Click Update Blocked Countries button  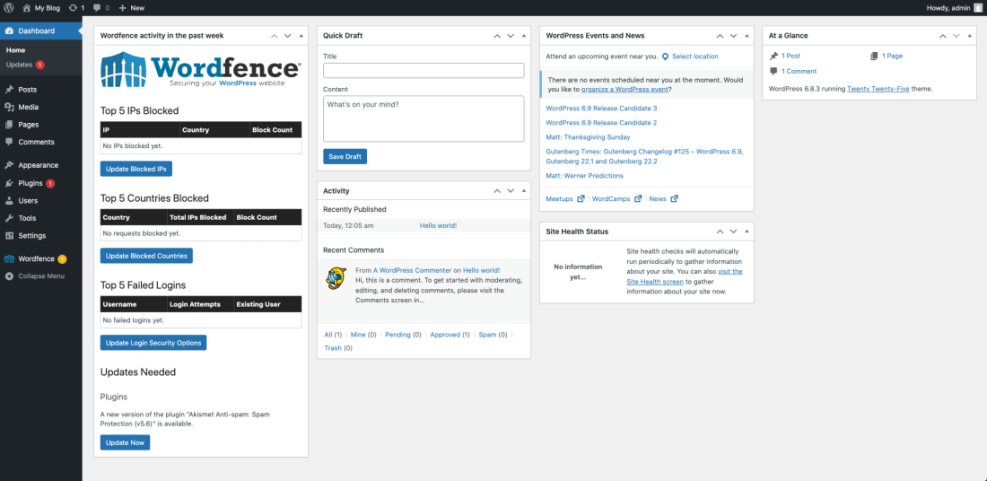click(147, 256)
